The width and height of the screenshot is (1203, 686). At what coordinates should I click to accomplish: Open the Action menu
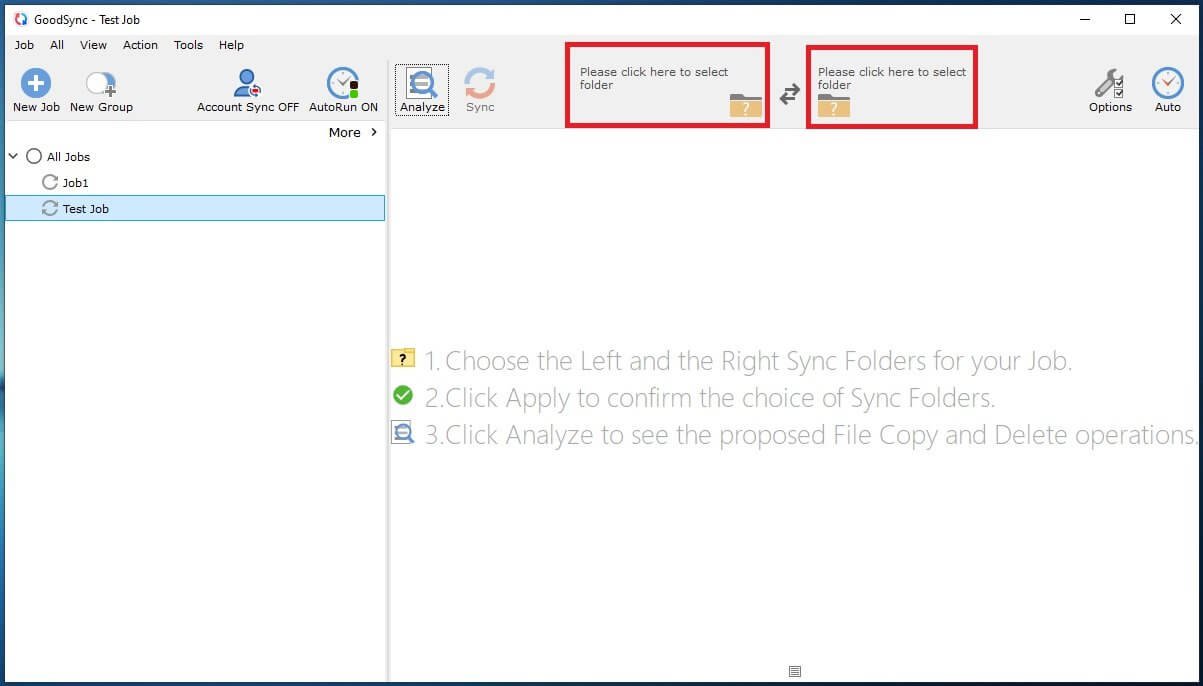140,45
